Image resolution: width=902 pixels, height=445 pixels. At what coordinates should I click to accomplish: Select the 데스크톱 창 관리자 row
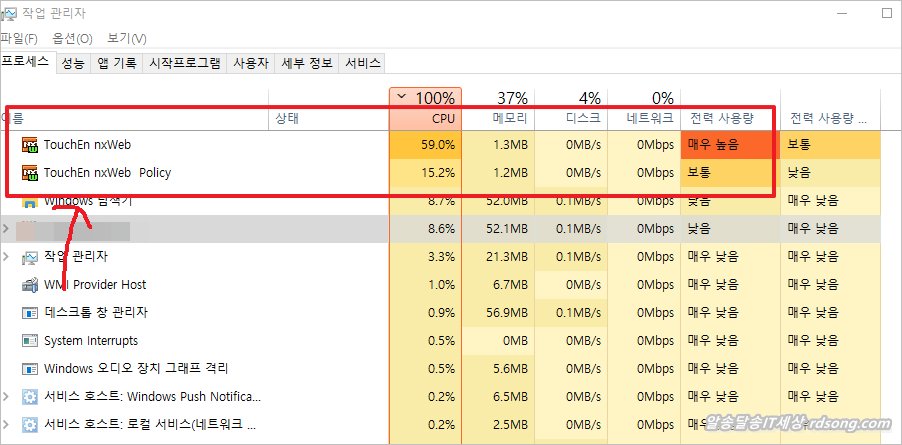tap(440, 313)
